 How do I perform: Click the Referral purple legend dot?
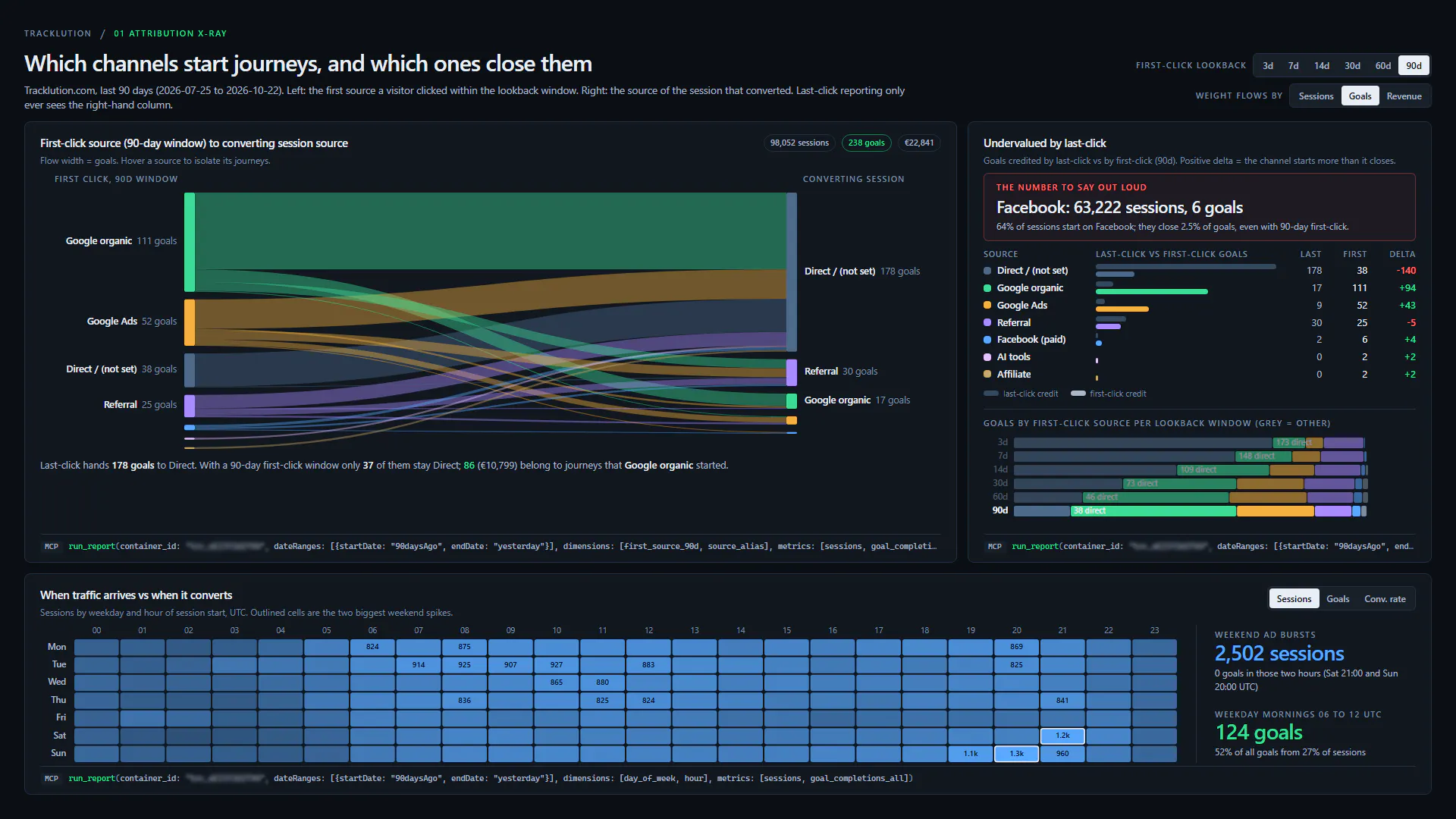point(987,323)
